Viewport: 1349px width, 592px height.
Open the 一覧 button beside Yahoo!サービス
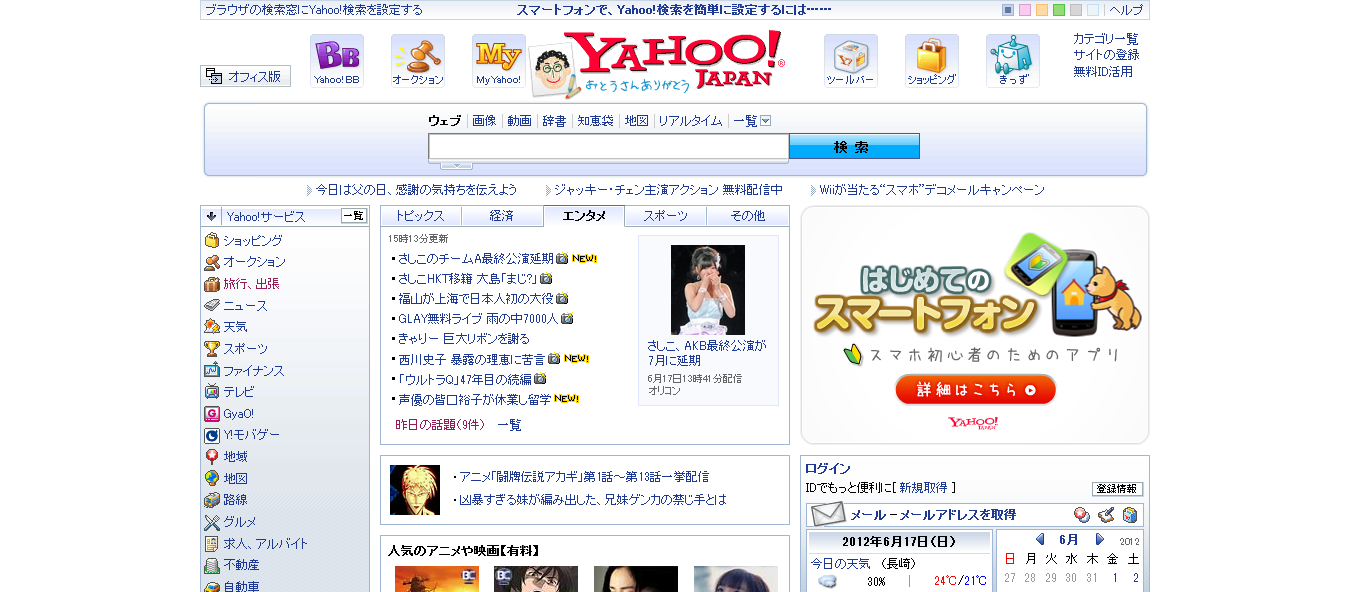coord(354,216)
